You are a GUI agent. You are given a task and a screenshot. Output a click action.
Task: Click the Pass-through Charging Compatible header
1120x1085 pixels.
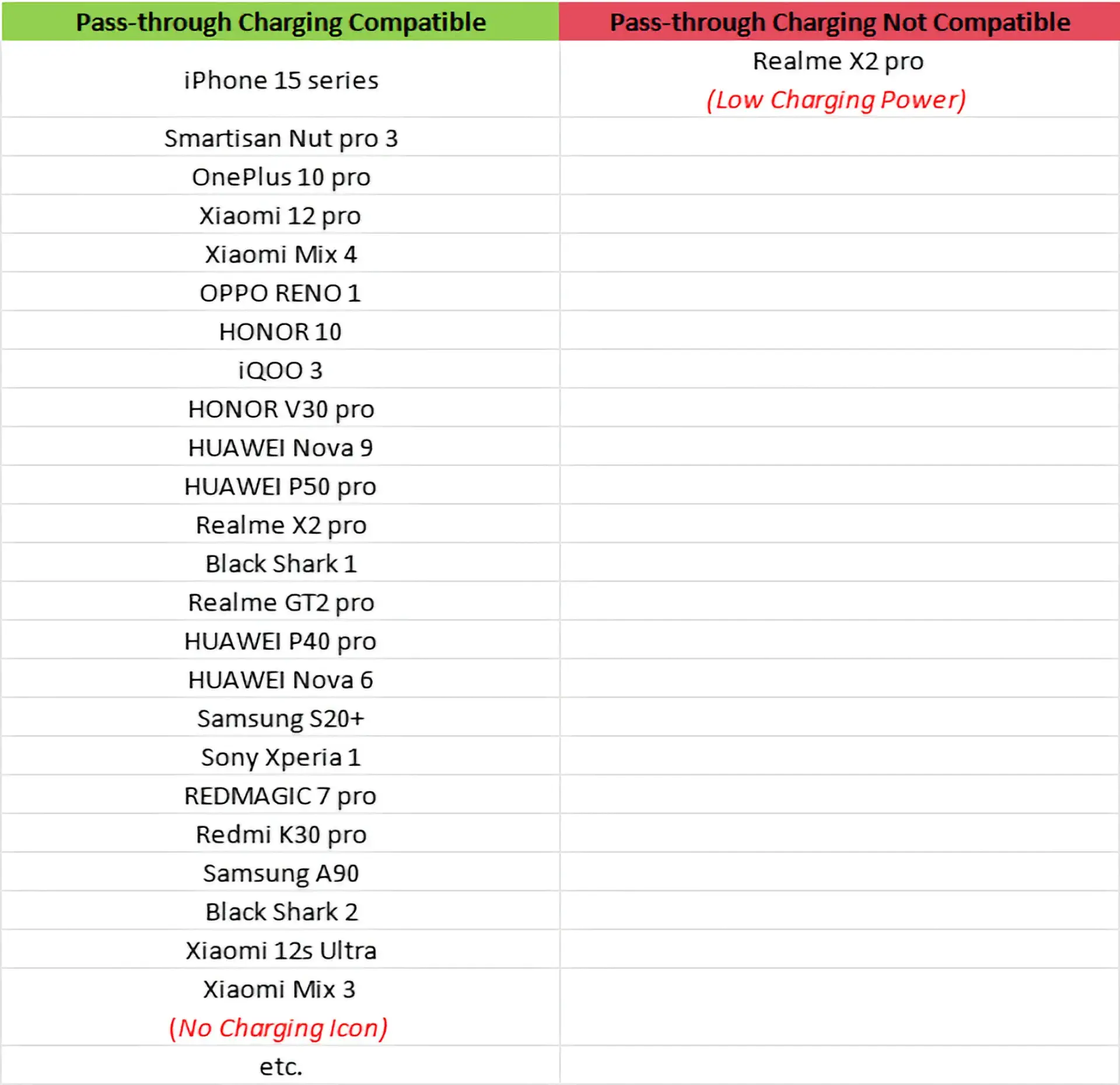click(281, 22)
